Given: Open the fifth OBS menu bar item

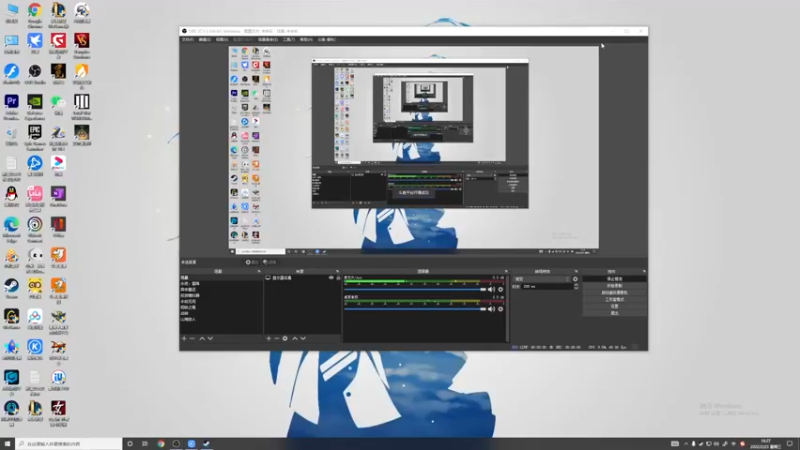Looking at the screenshot, I should [268, 39].
